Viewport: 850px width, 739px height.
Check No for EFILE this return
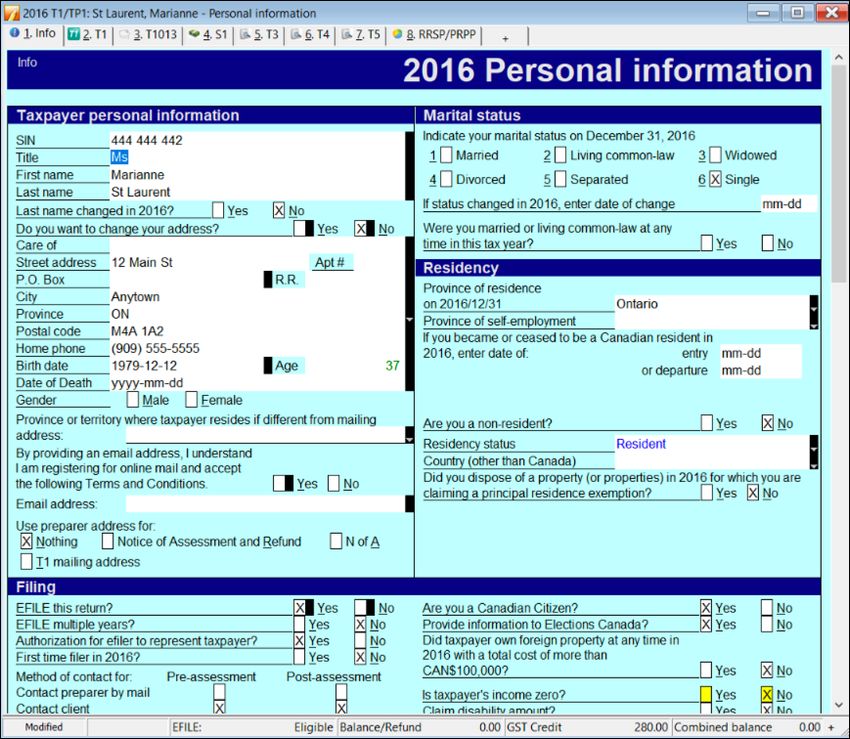(360, 607)
